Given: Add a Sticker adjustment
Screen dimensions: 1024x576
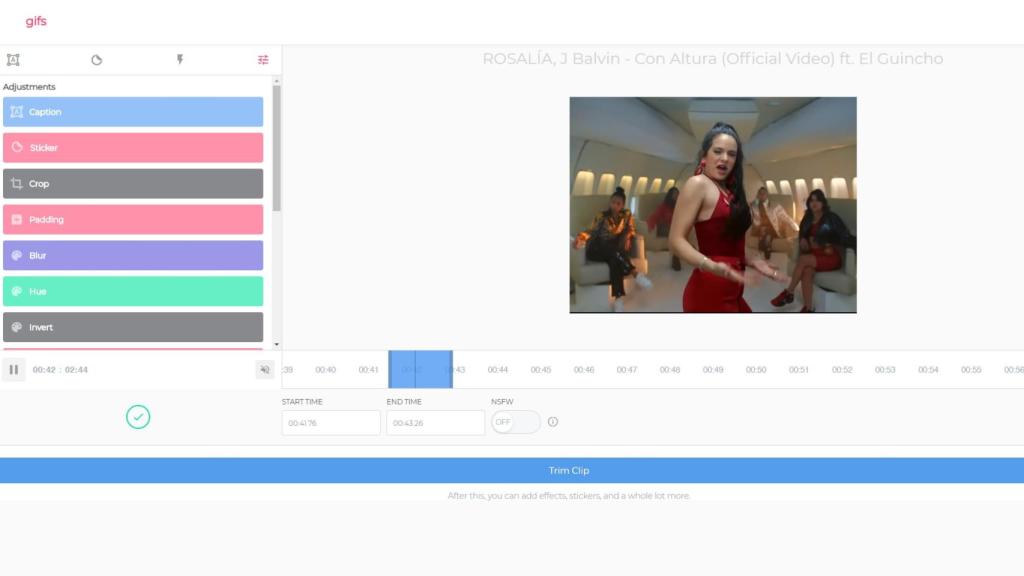Looking at the screenshot, I should pyautogui.click(x=133, y=148).
